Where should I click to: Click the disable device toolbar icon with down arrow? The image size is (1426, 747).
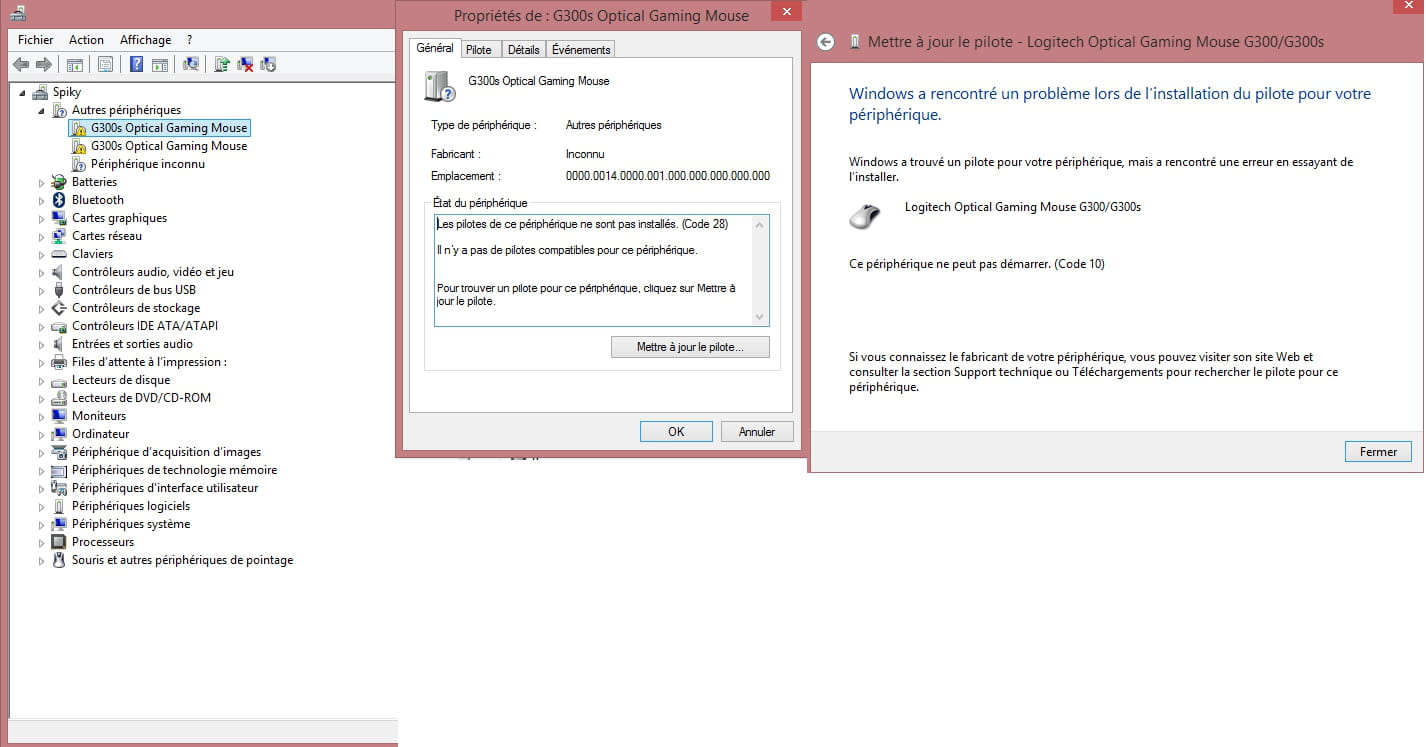pyautogui.click(x=268, y=65)
